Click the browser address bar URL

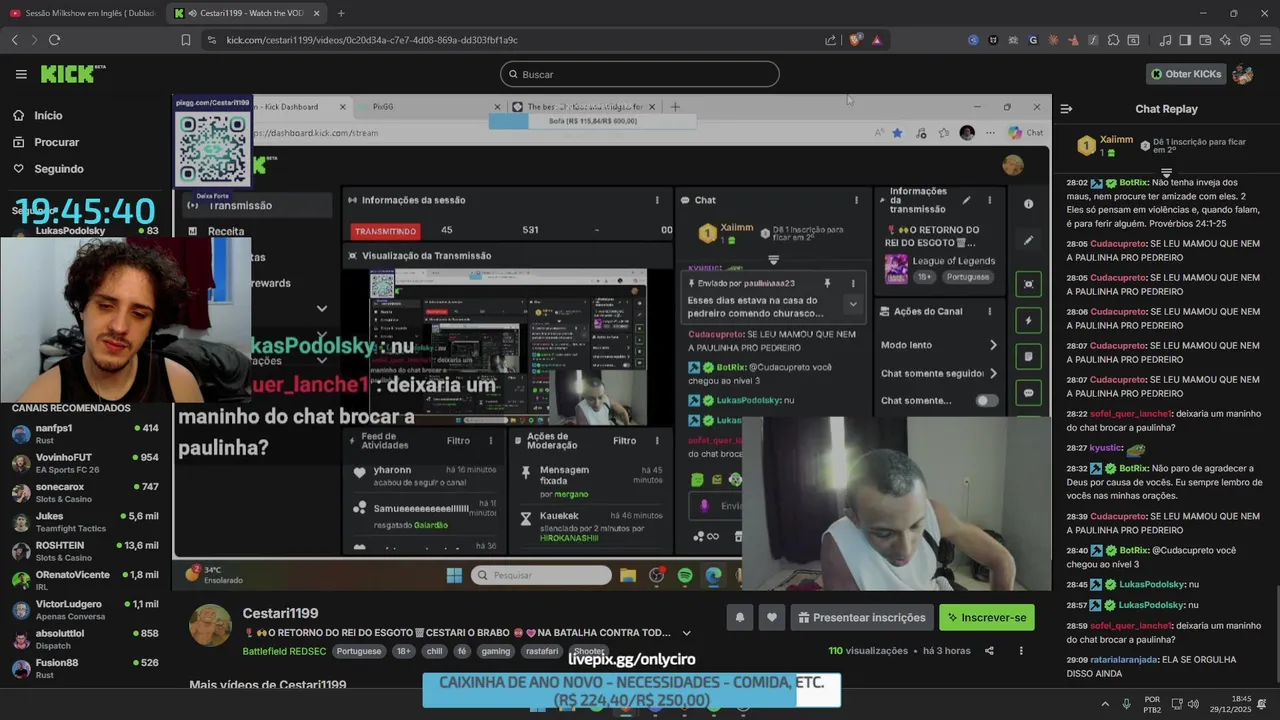(x=372, y=40)
